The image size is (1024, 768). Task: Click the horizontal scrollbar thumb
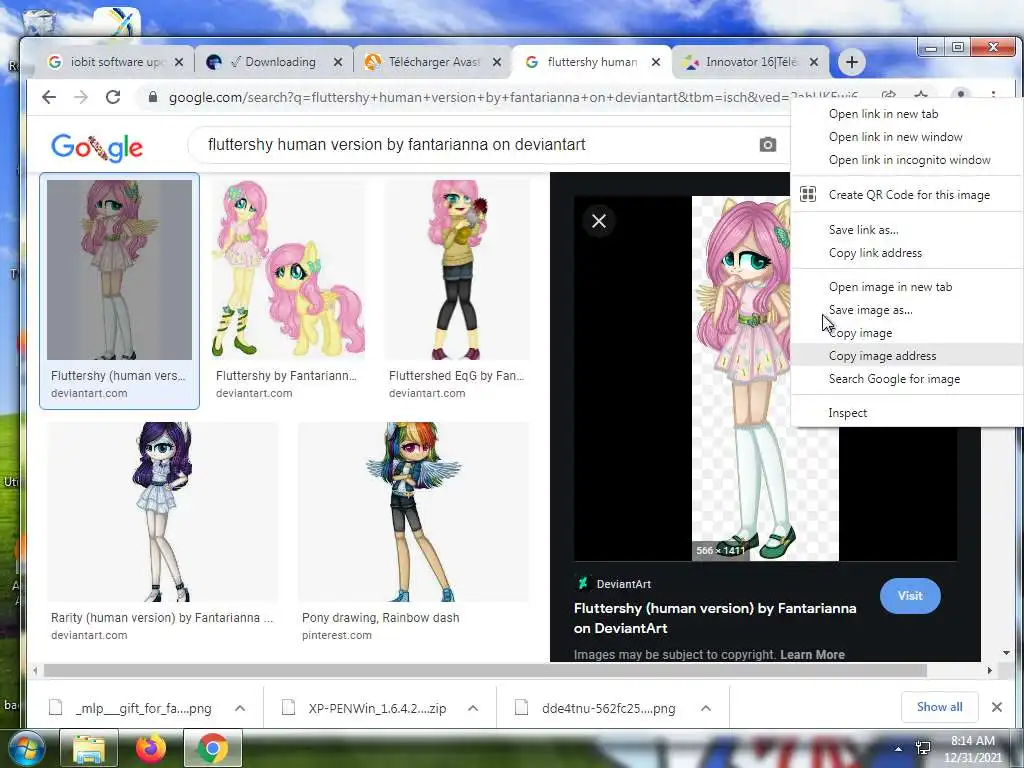pyautogui.click(x=485, y=671)
